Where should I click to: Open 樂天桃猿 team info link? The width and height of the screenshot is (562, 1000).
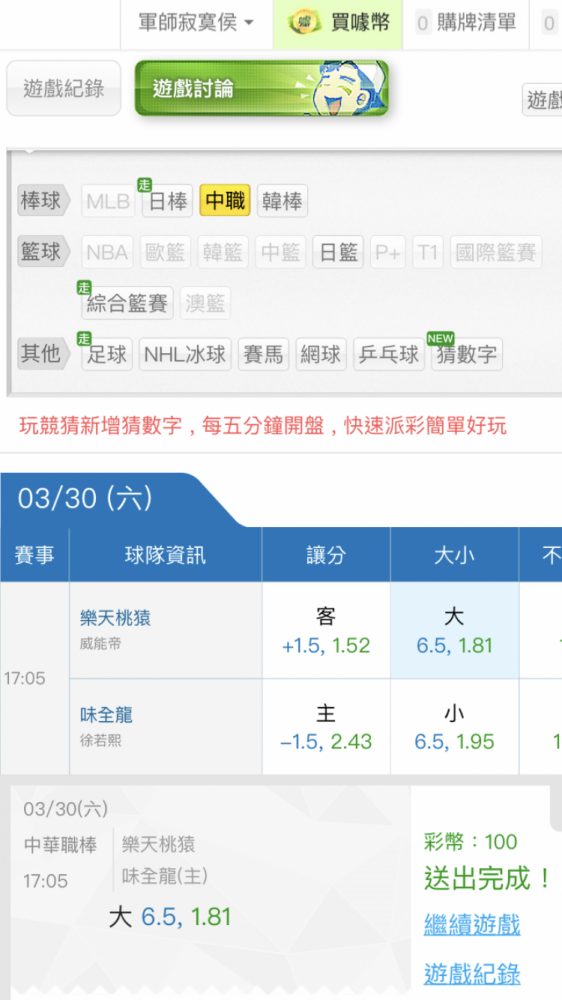point(115,617)
